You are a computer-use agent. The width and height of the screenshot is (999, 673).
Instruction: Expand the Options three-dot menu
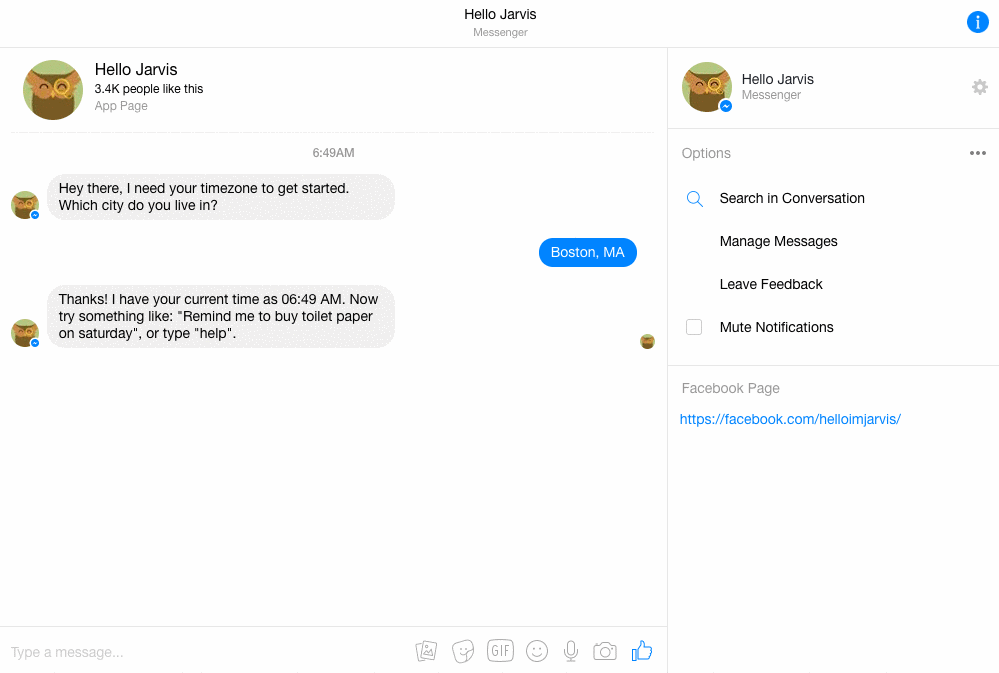tap(978, 153)
